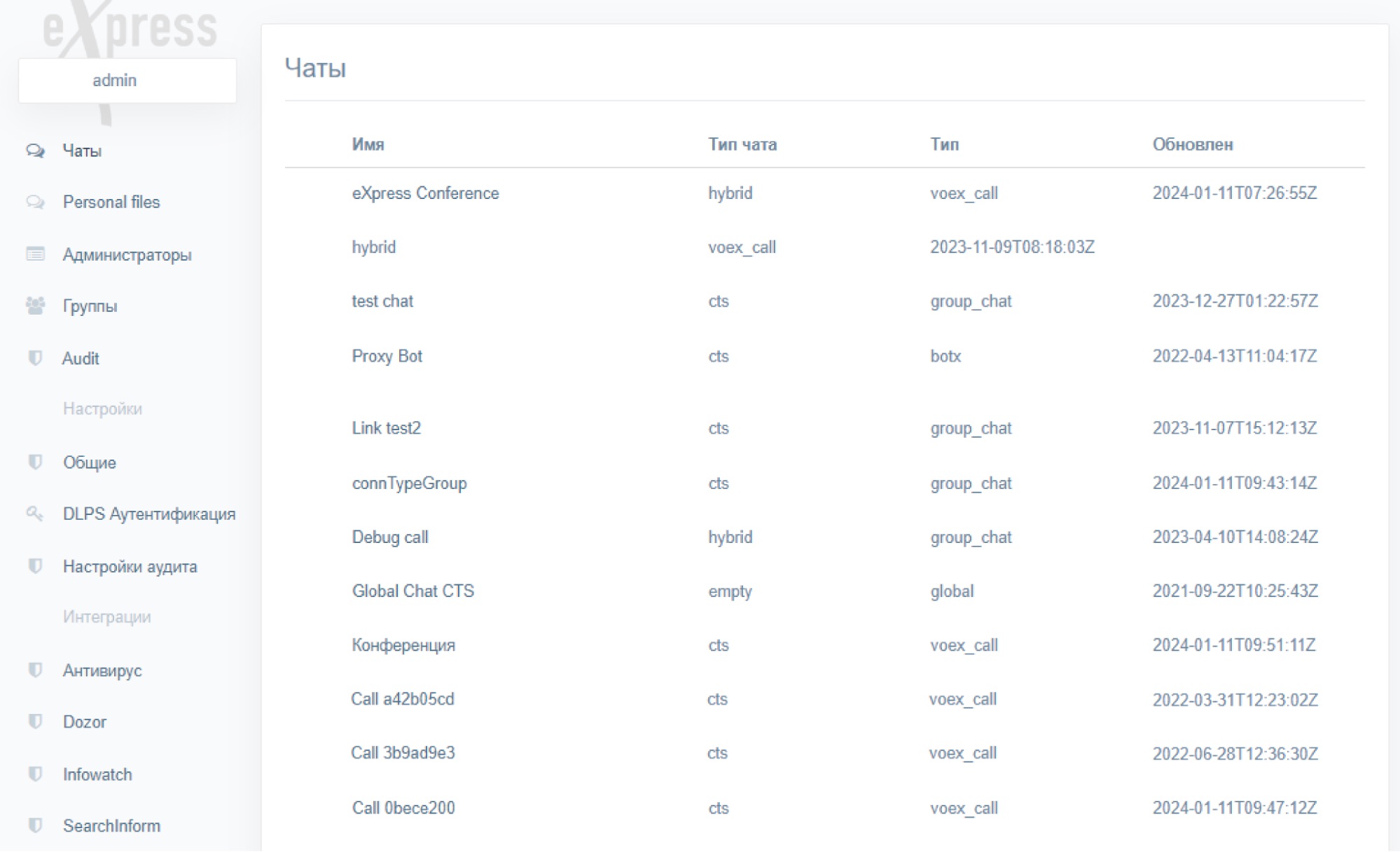Click the Обновлен column header
The height and width of the screenshot is (852, 1400).
[1192, 144]
